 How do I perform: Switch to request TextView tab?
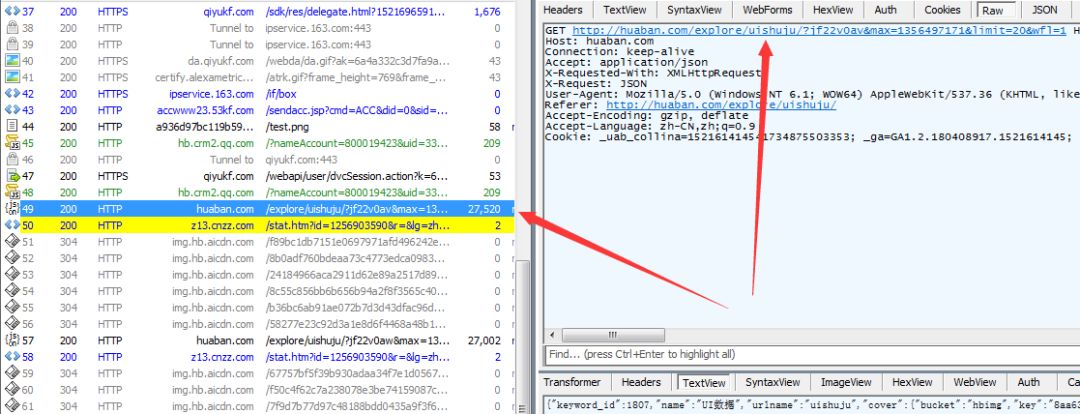[x=625, y=10]
